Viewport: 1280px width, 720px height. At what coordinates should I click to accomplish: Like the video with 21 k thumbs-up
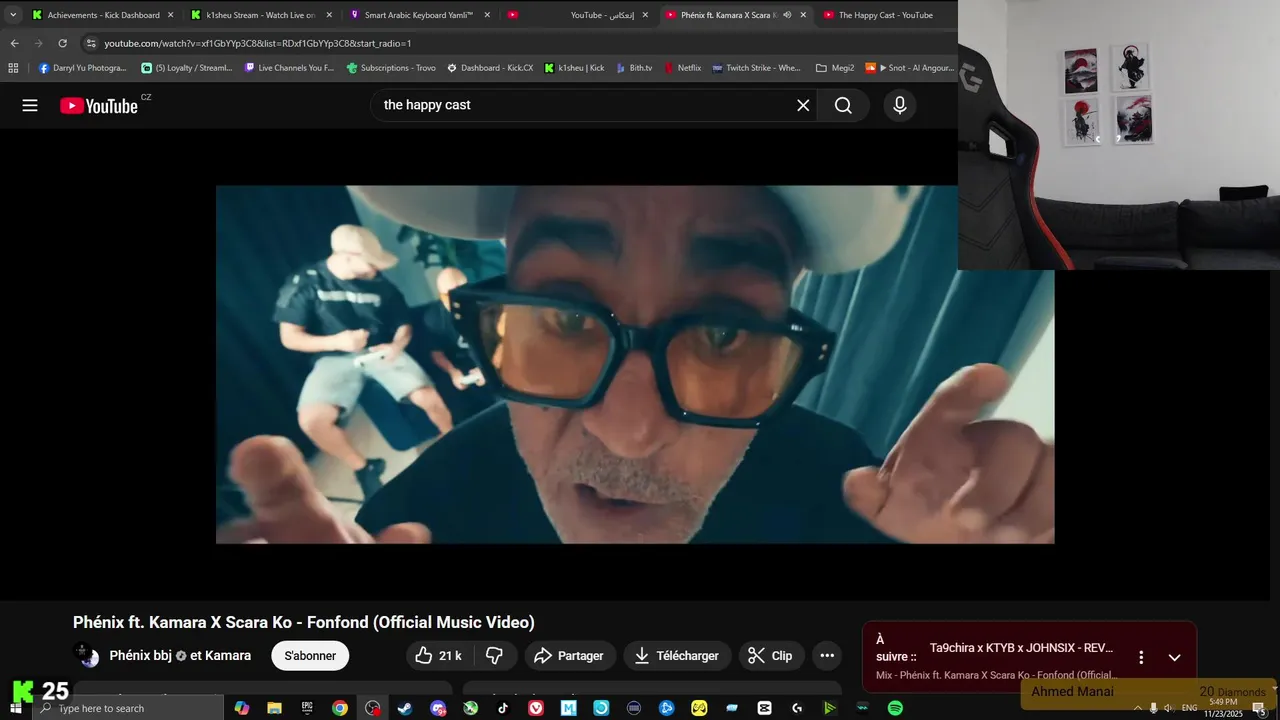438,656
